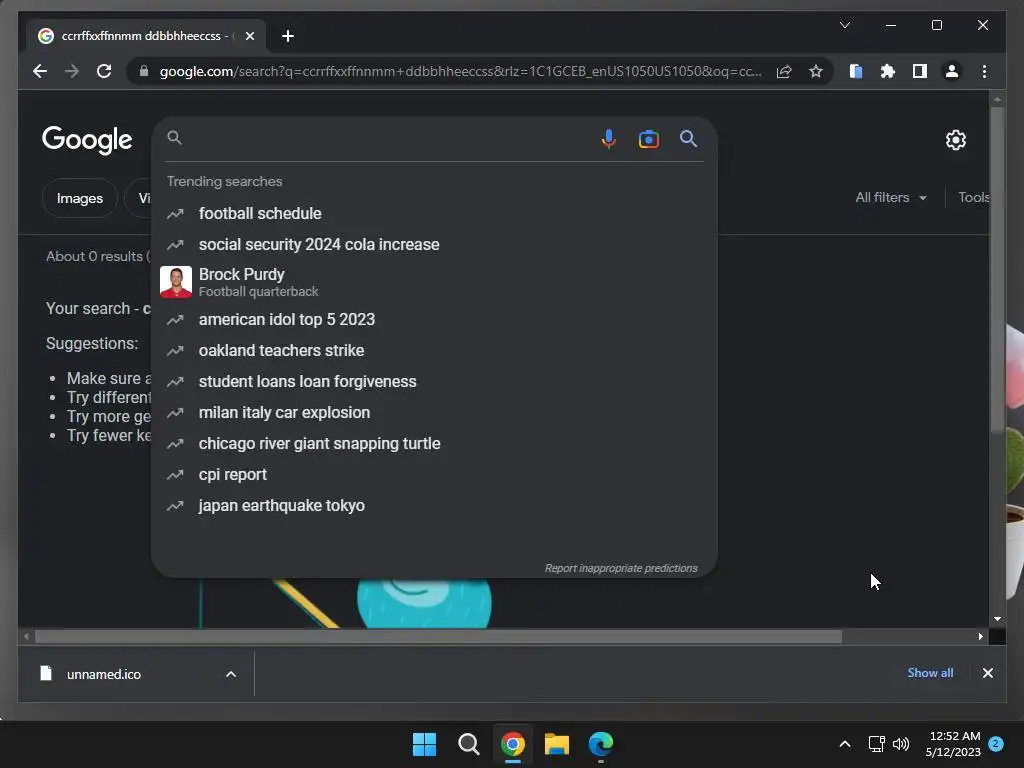The height and width of the screenshot is (768, 1024).
Task: Open notification center badge
Action: click(x=996, y=744)
